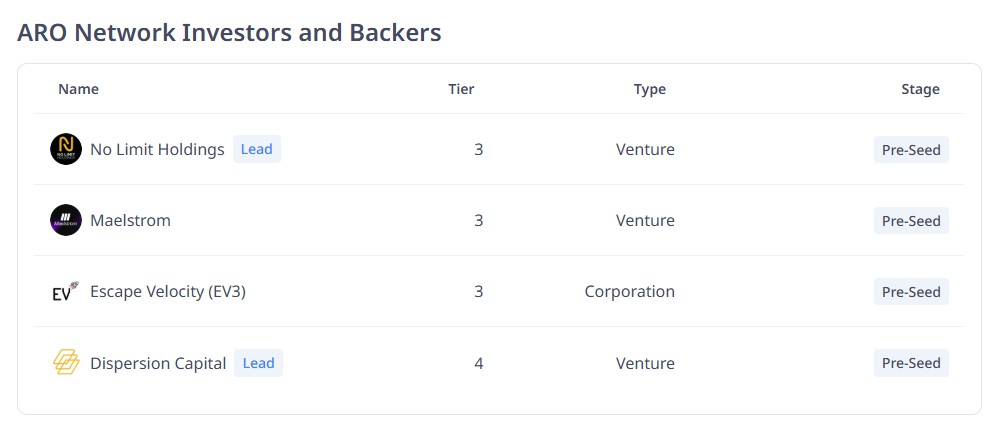993x433 pixels.
Task: Click the Lead badge beside No Limit Holdings
Action: coord(257,150)
